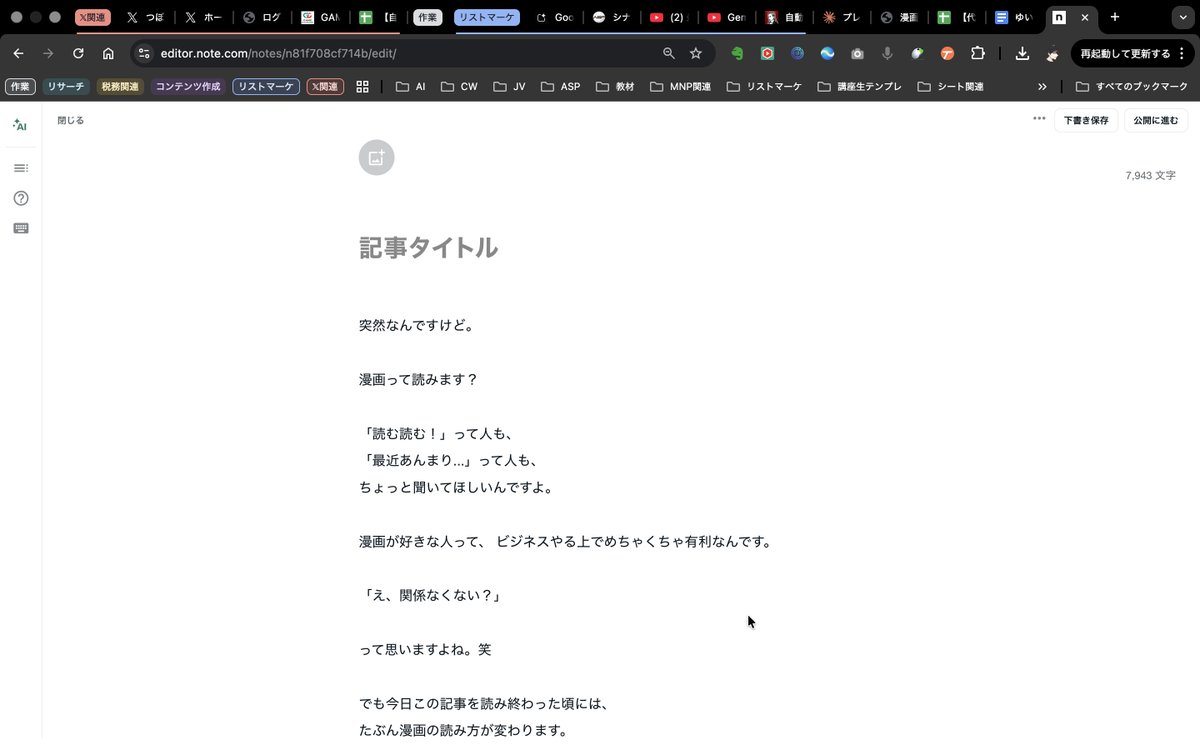Open the help icon in note's sidebar
This screenshot has width=1200, height=750.
point(20,198)
